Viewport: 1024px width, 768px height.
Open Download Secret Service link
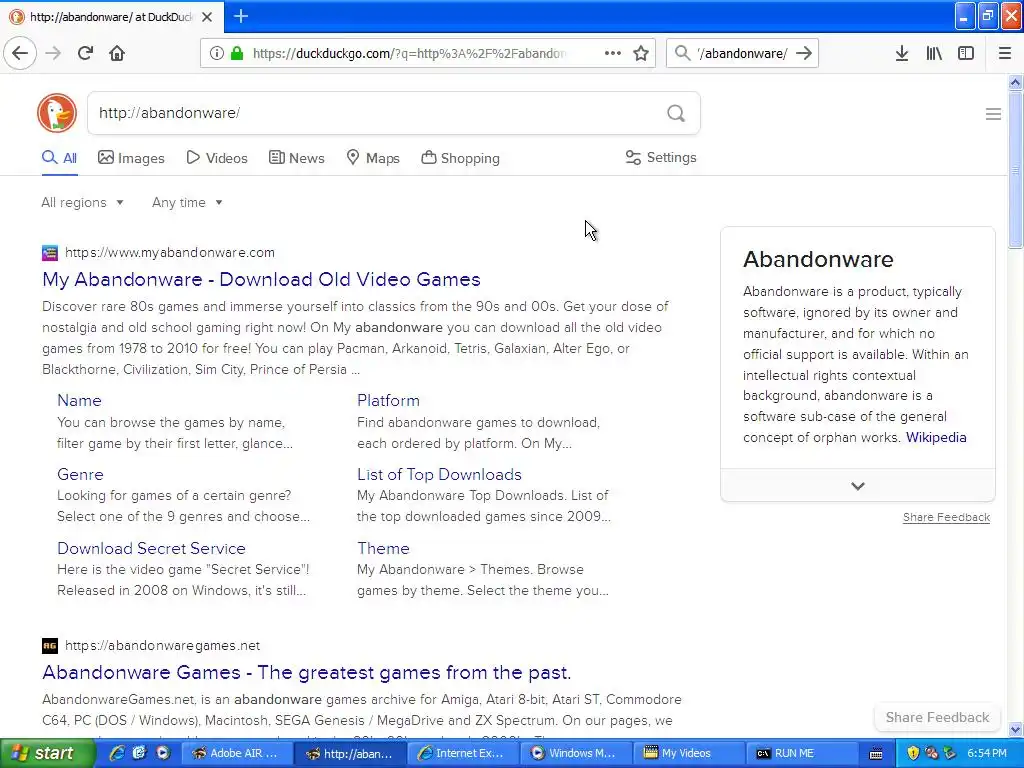151,549
